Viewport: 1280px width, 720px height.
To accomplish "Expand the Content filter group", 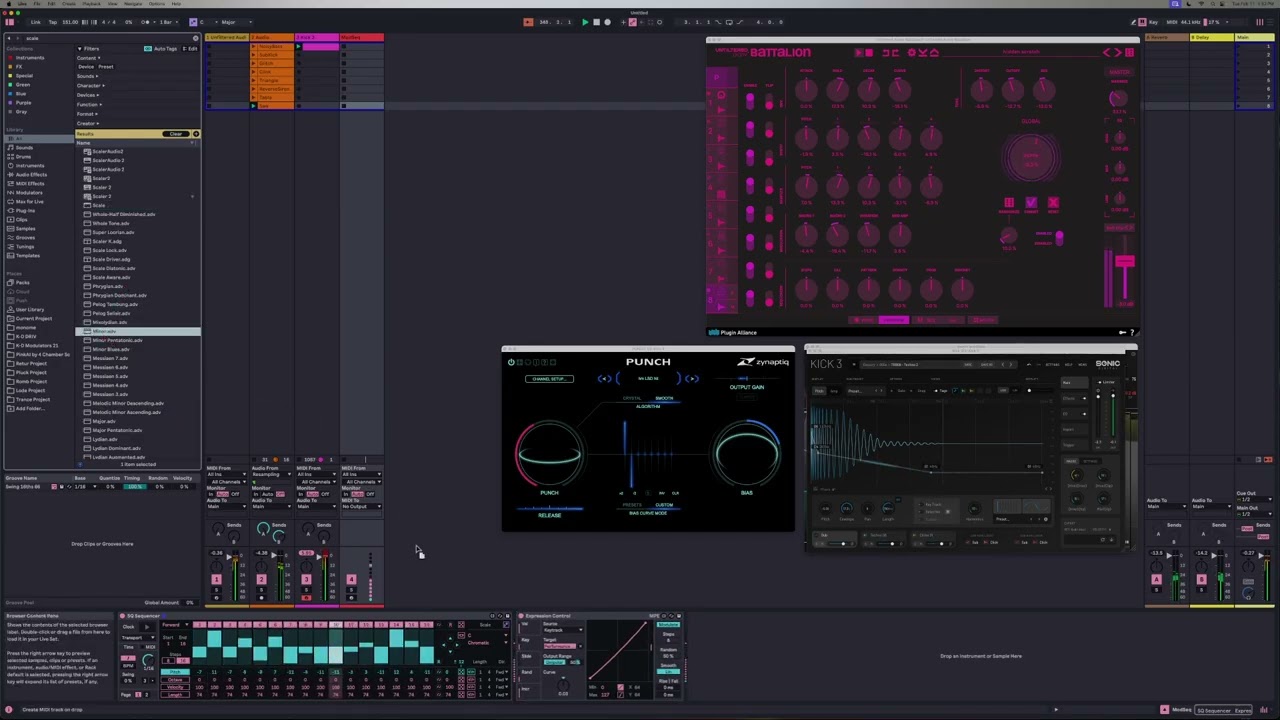I will (x=88, y=58).
